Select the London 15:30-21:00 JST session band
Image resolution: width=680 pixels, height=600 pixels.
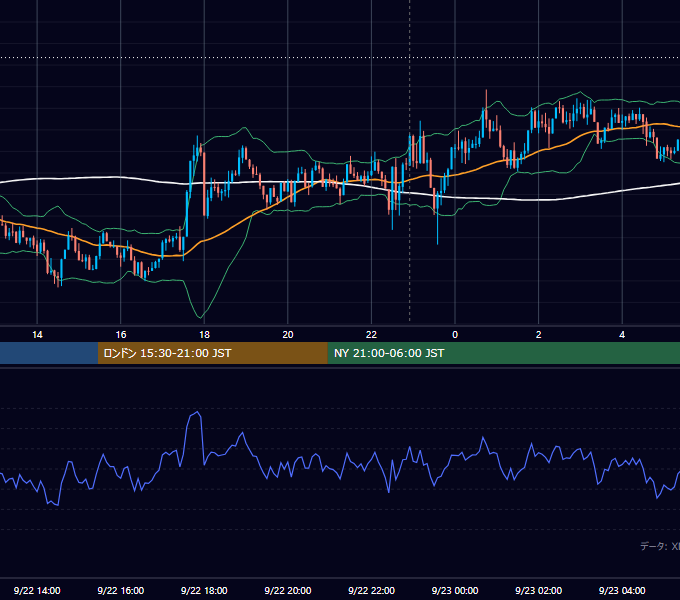[212, 353]
